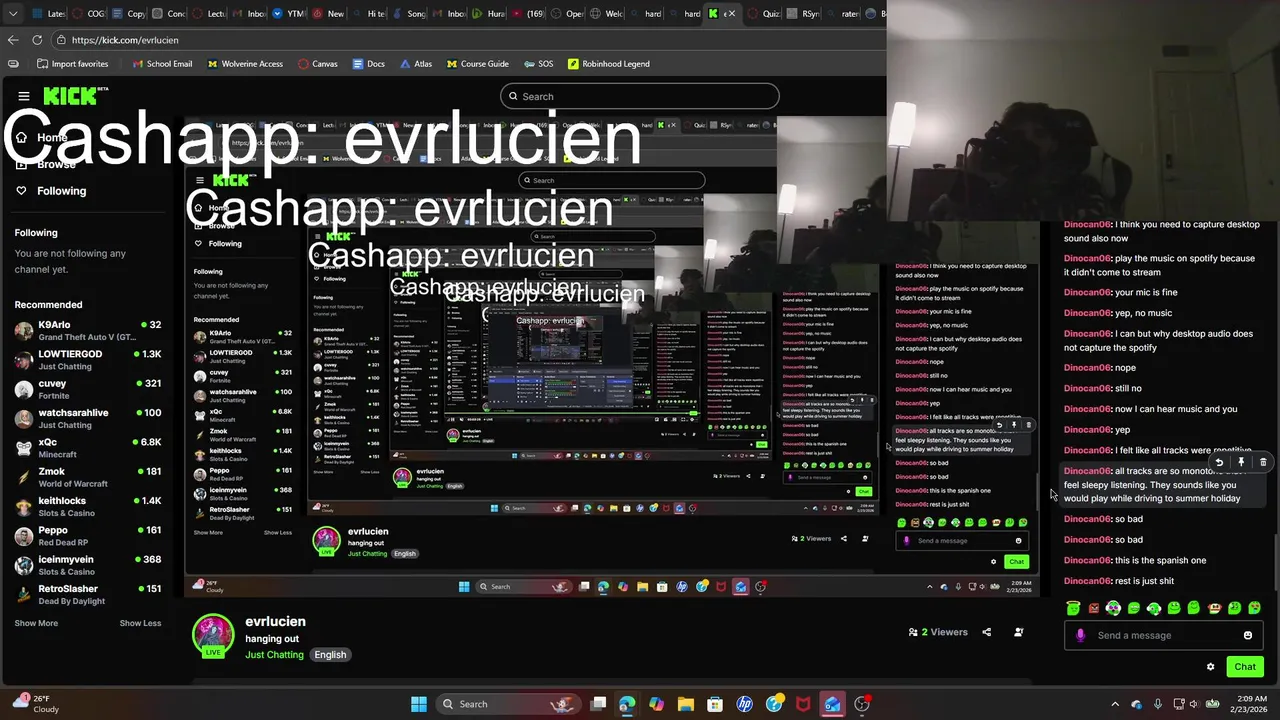Open School Email bookmark
The width and height of the screenshot is (1280, 720).
point(161,64)
